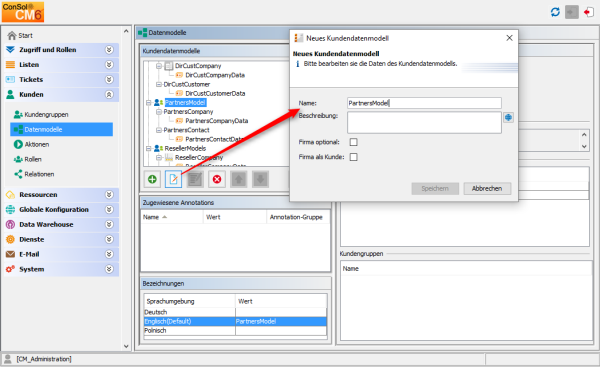600x367 pixels.
Task: Collapse the Kunden navigation section
Action: click(x=109, y=95)
